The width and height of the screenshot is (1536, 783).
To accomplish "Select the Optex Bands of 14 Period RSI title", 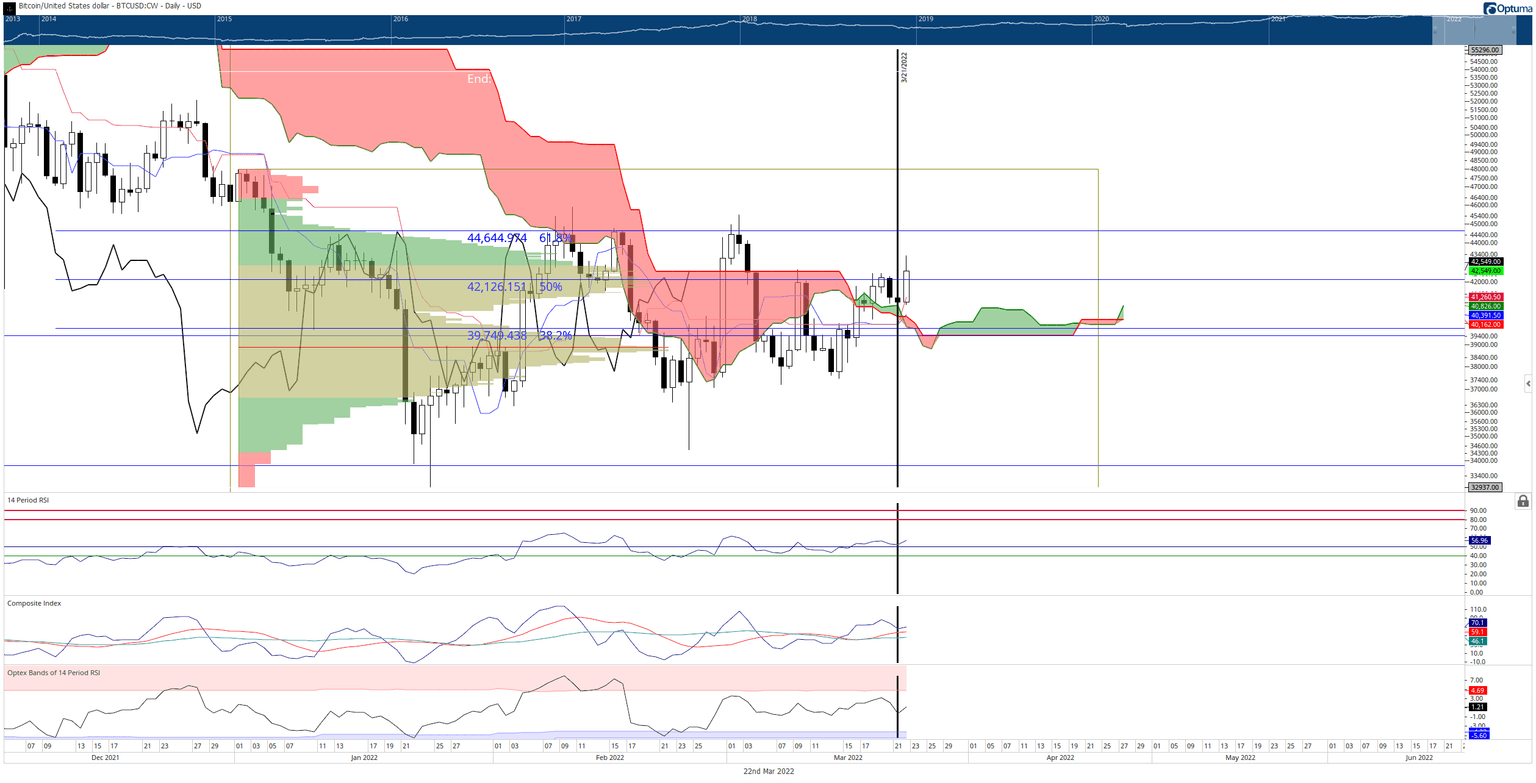I will coord(53,671).
